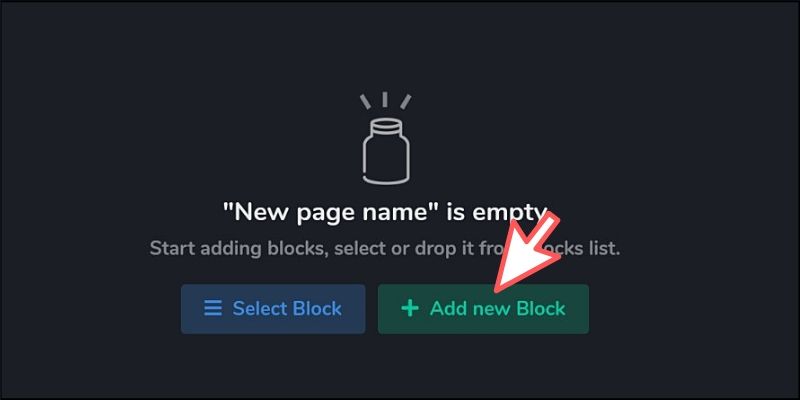Add a new block with the green button

[x=483, y=309]
